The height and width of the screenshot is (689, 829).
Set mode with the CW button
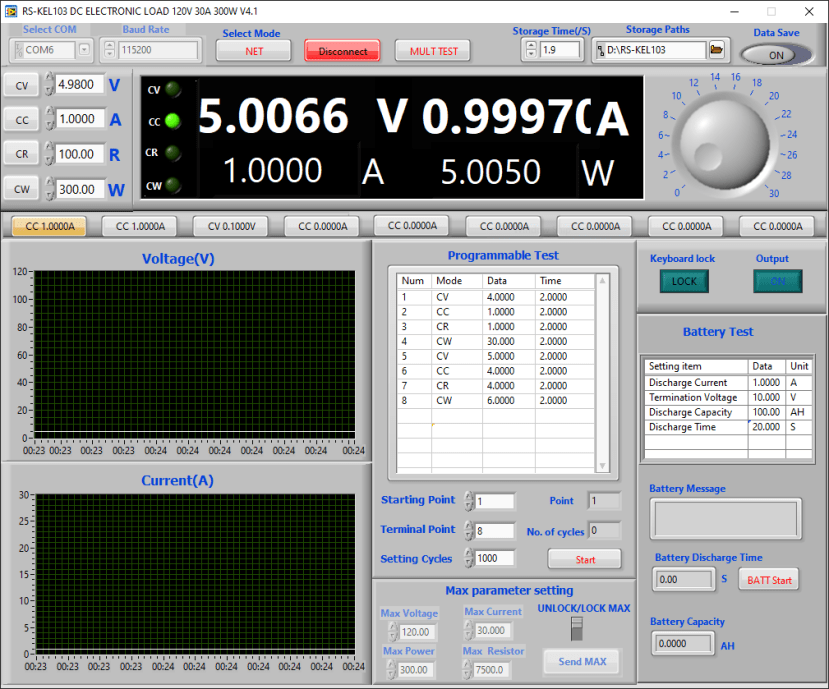22,189
